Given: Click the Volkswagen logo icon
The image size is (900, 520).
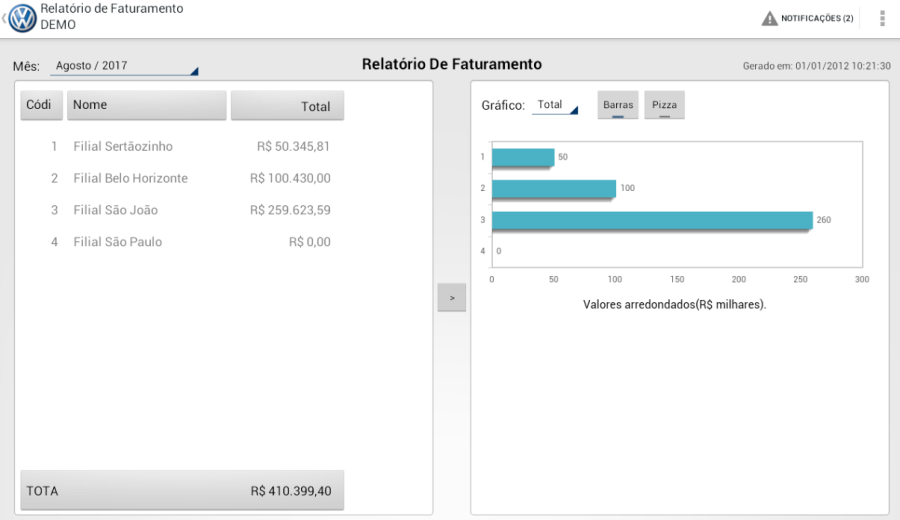Looking at the screenshot, I should [22, 18].
